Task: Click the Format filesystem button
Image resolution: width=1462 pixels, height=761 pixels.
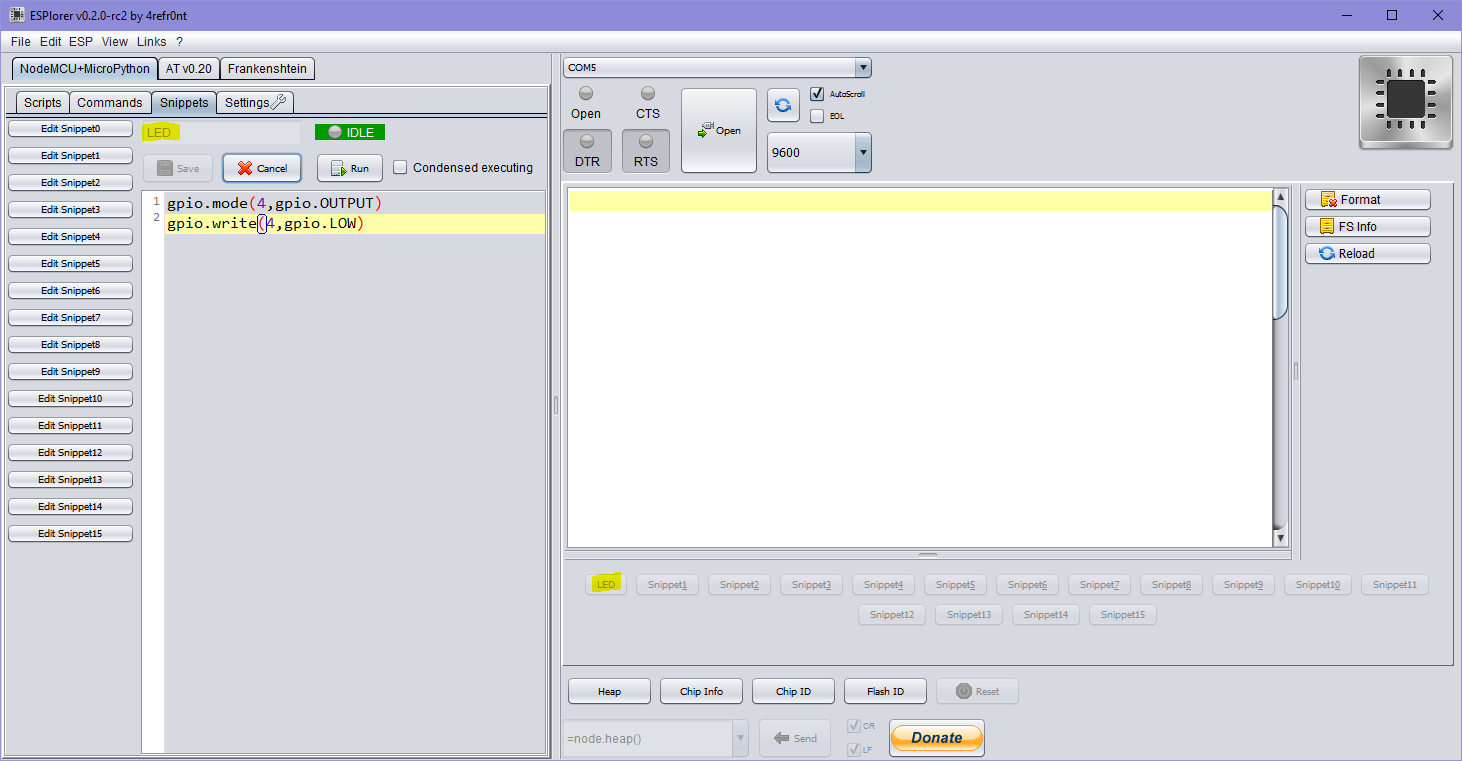Action: pos(1367,200)
